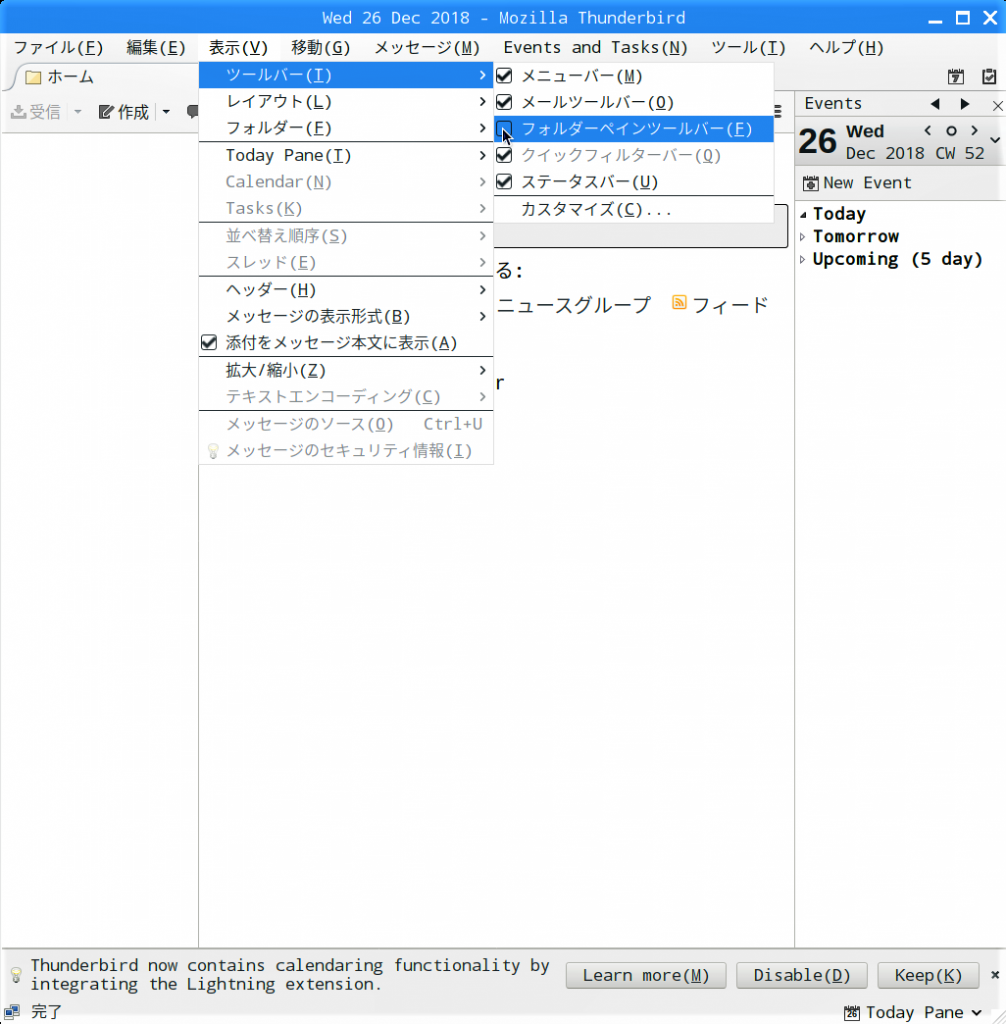The image size is (1006, 1024).
Task: Go to previous day in mini-date
Action: click(x=928, y=131)
